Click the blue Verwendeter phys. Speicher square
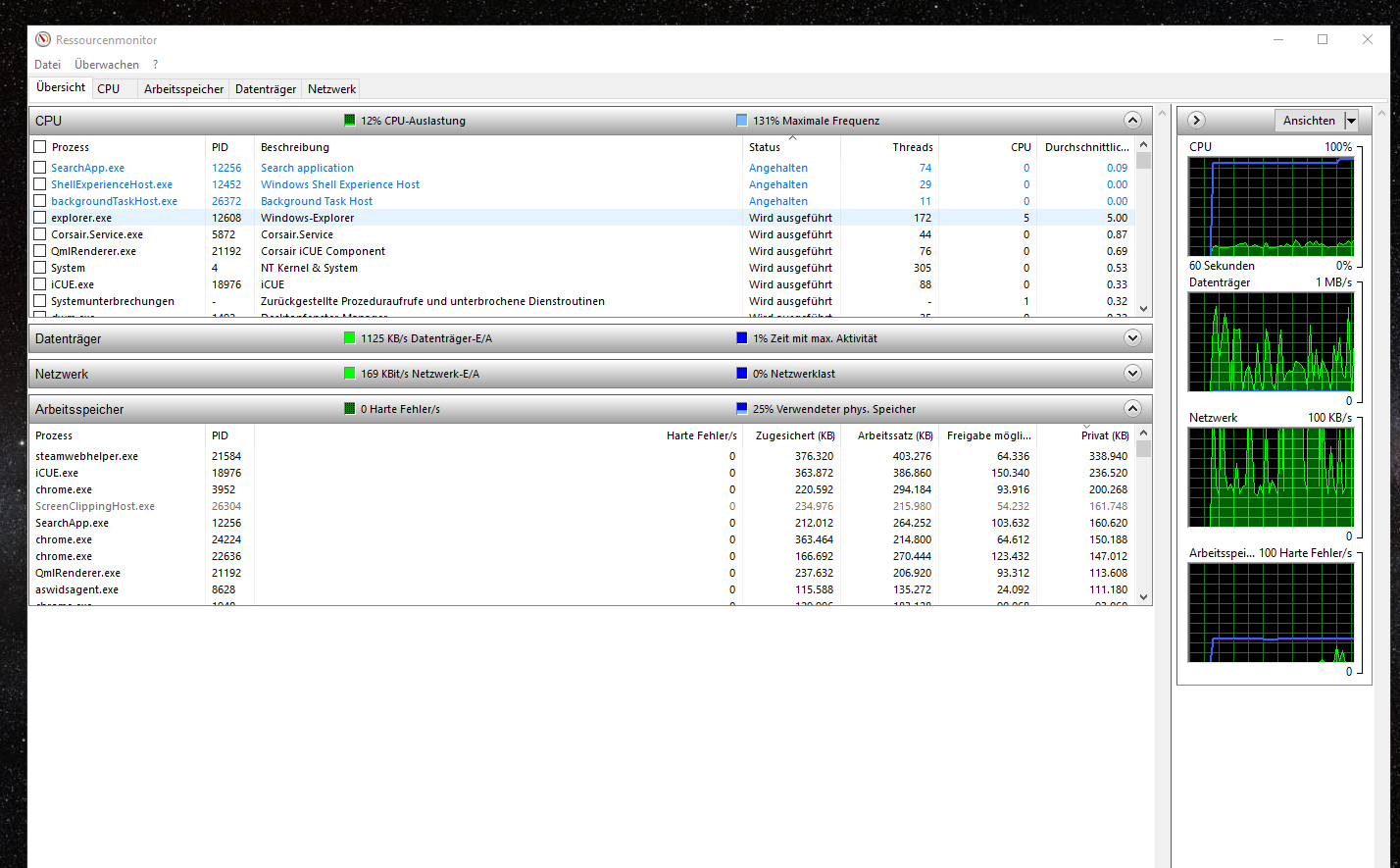Image resolution: width=1400 pixels, height=868 pixels. tap(742, 409)
